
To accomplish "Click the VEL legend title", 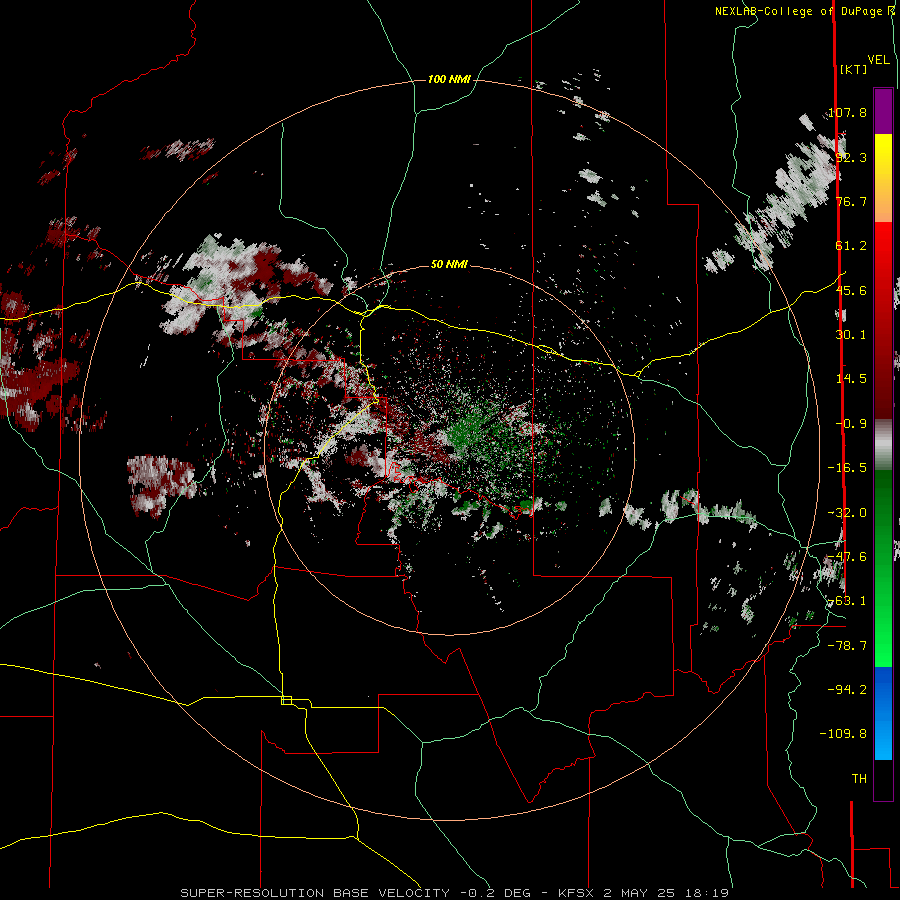I will [878, 60].
